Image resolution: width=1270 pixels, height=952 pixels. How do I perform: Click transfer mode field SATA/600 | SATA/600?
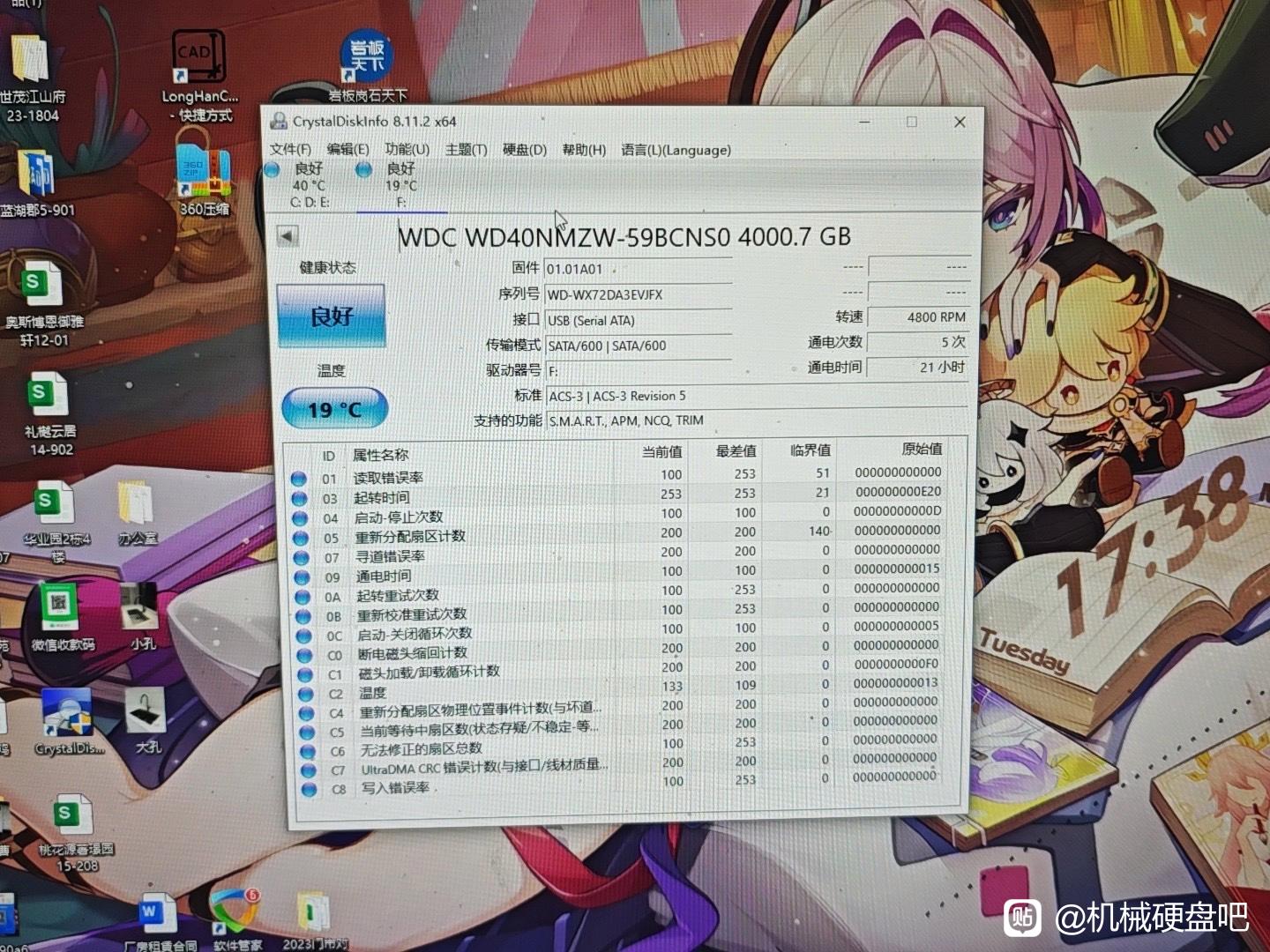click(x=638, y=346)
